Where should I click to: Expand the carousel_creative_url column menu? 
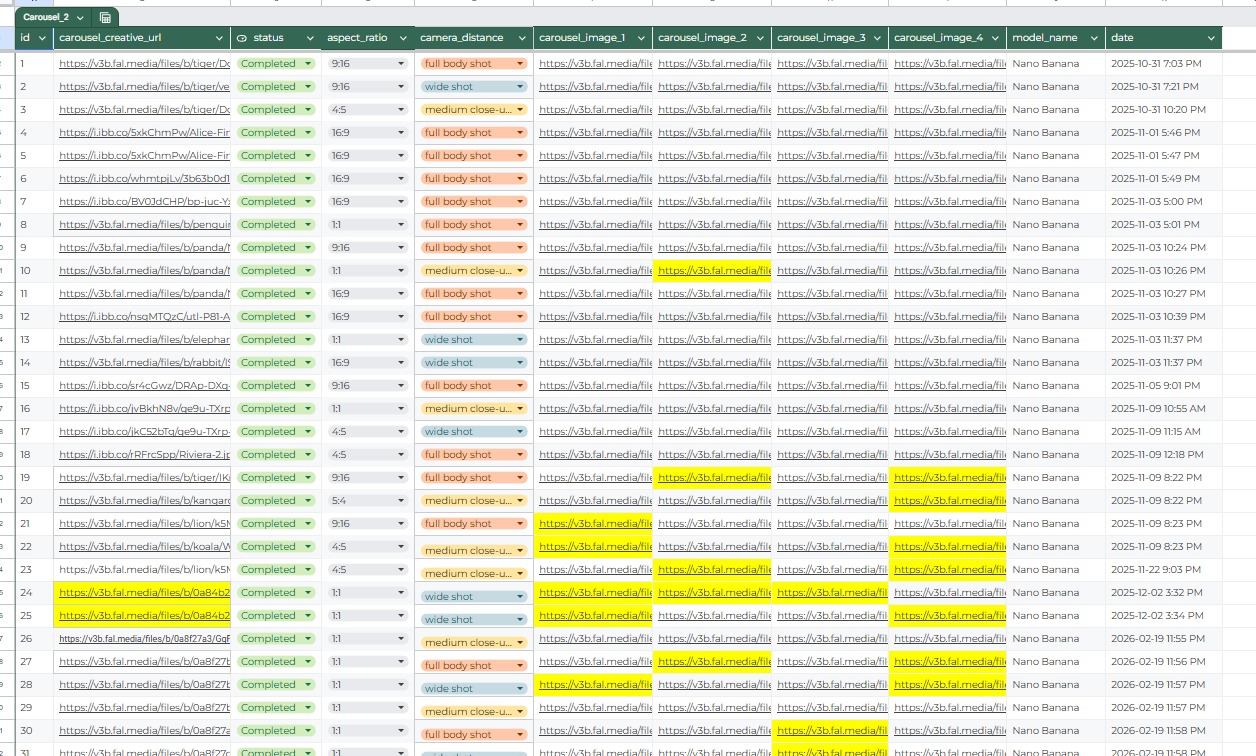(221, 38)
